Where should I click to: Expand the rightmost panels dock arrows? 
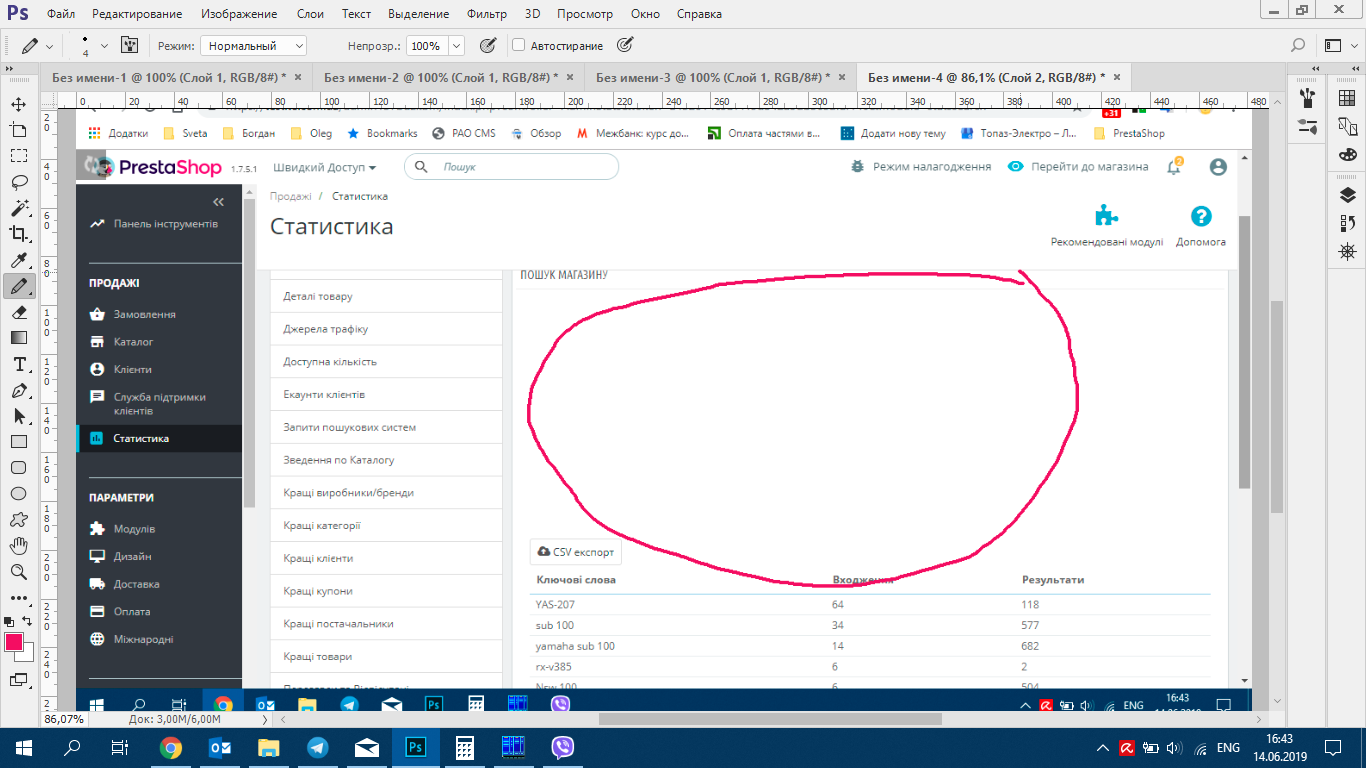[x=1357, y=69]
